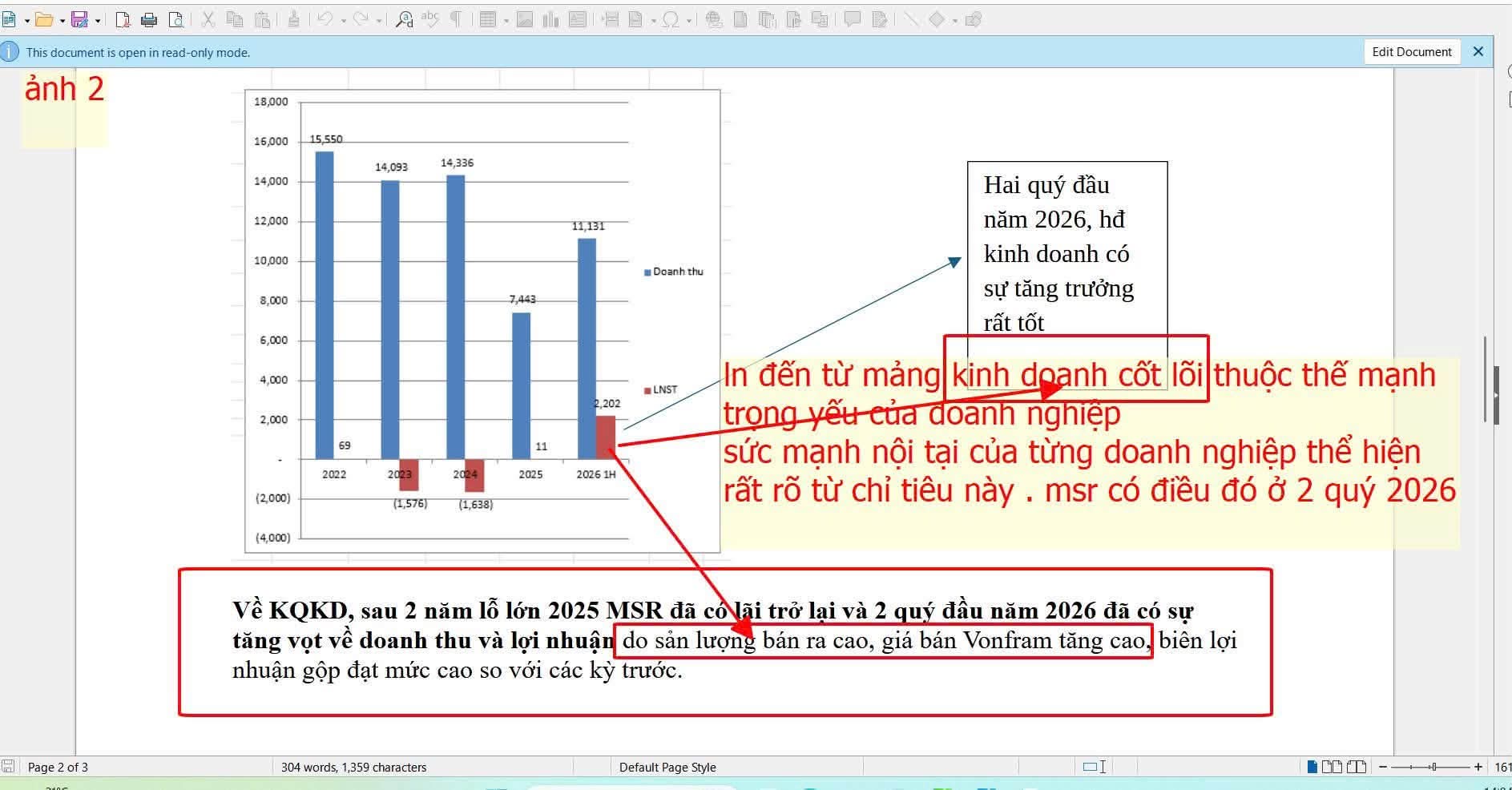This screenshot has height=790, width=1512.
Task: Expand the Save dropdown arrow
Action: coord(98,21)
